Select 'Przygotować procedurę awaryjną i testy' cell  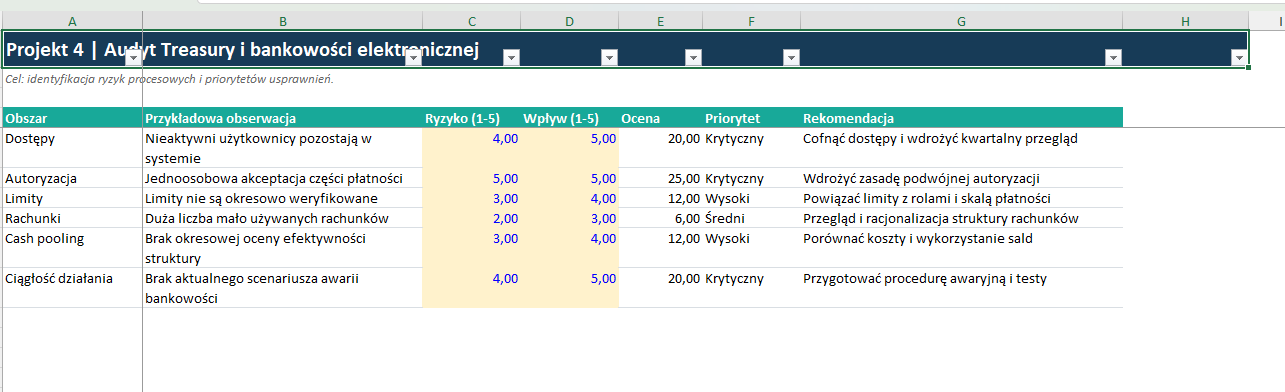pyautogui.click(x=961, y=288)
